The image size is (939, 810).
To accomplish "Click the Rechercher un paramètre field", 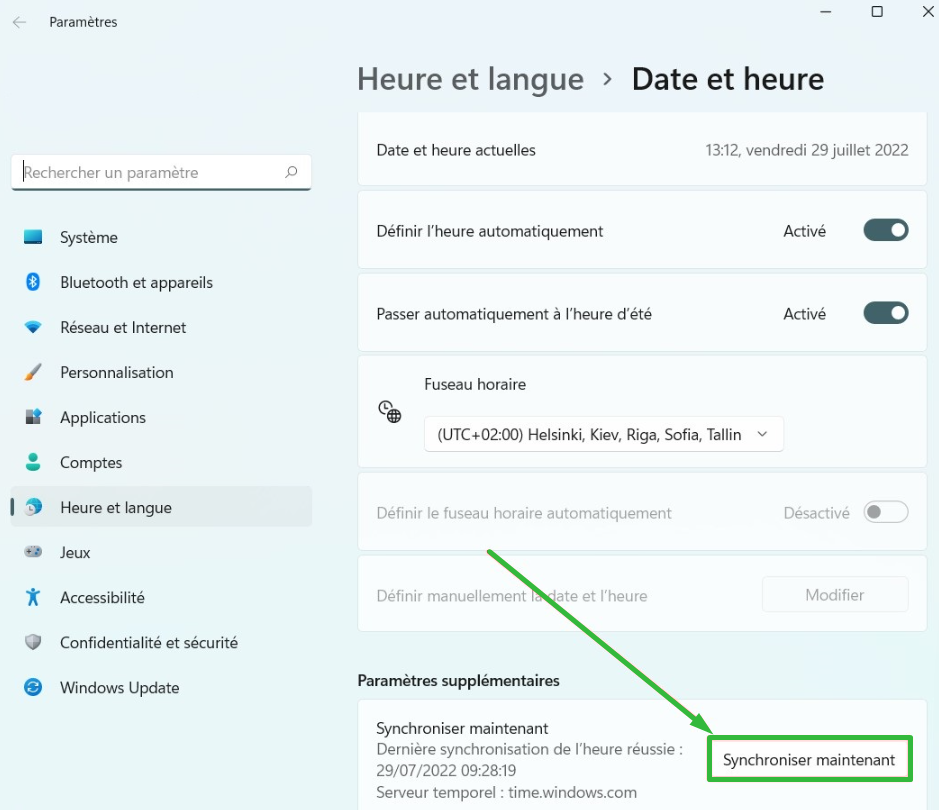I will coord(161,172).
